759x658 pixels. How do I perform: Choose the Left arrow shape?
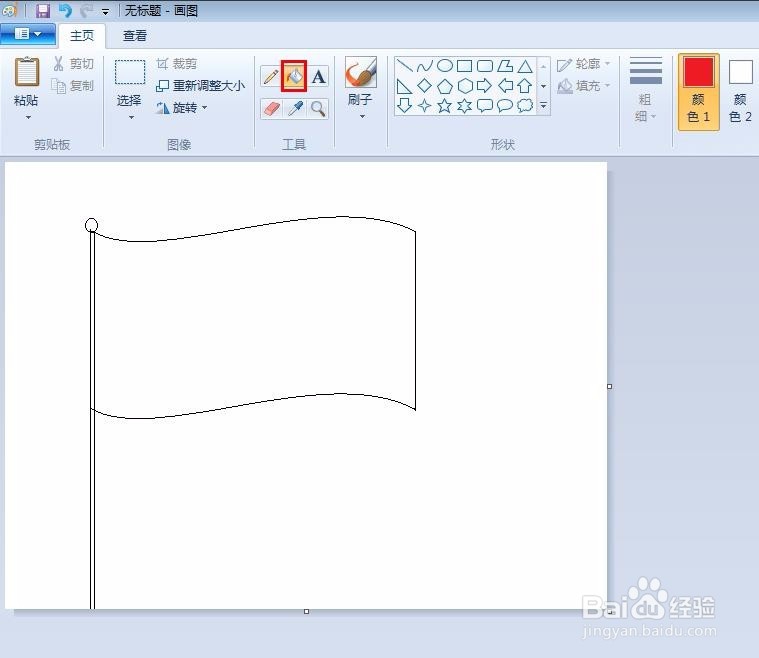pyautogui.click(x=505, y=86)
